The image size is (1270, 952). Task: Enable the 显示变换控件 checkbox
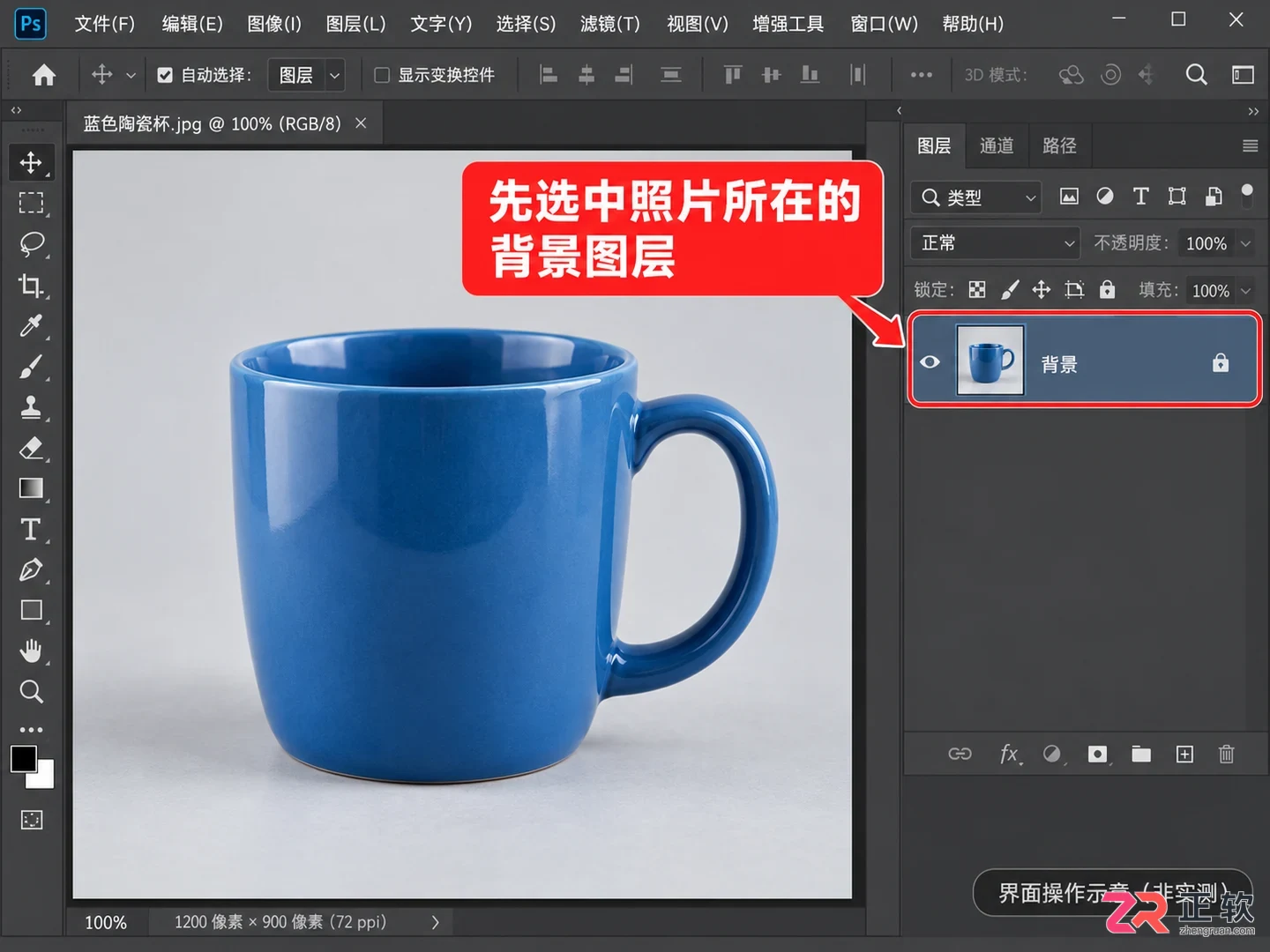pos(382,75)
